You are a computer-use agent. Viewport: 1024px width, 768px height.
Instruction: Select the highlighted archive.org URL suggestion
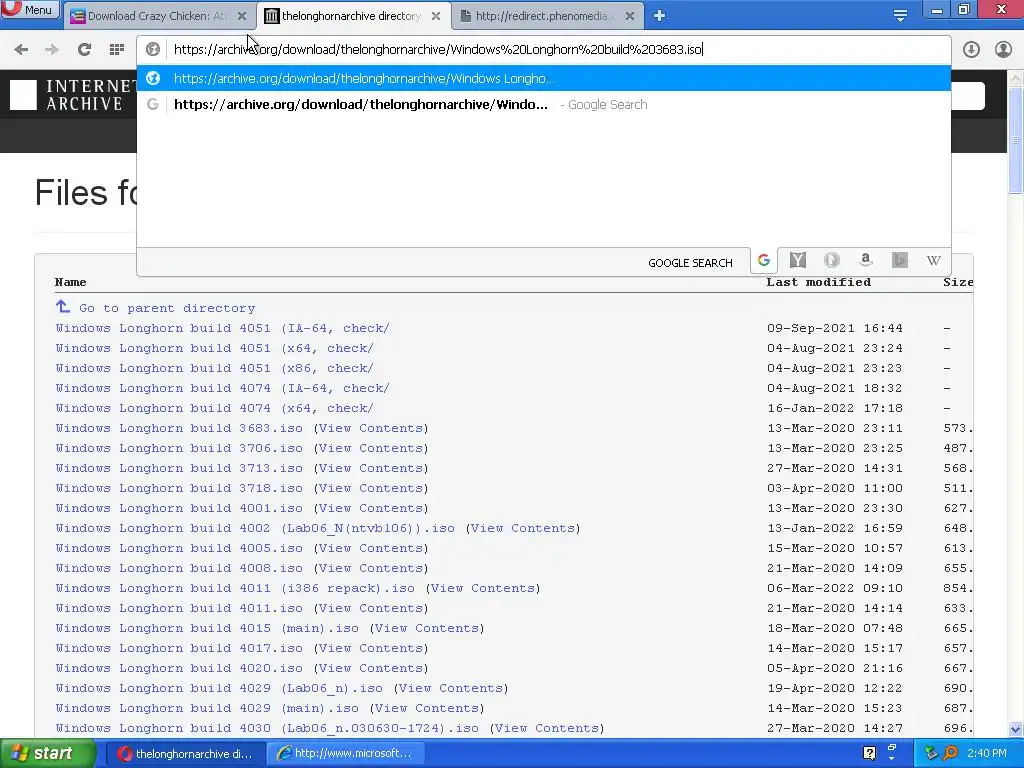click(x=543, y=78)
